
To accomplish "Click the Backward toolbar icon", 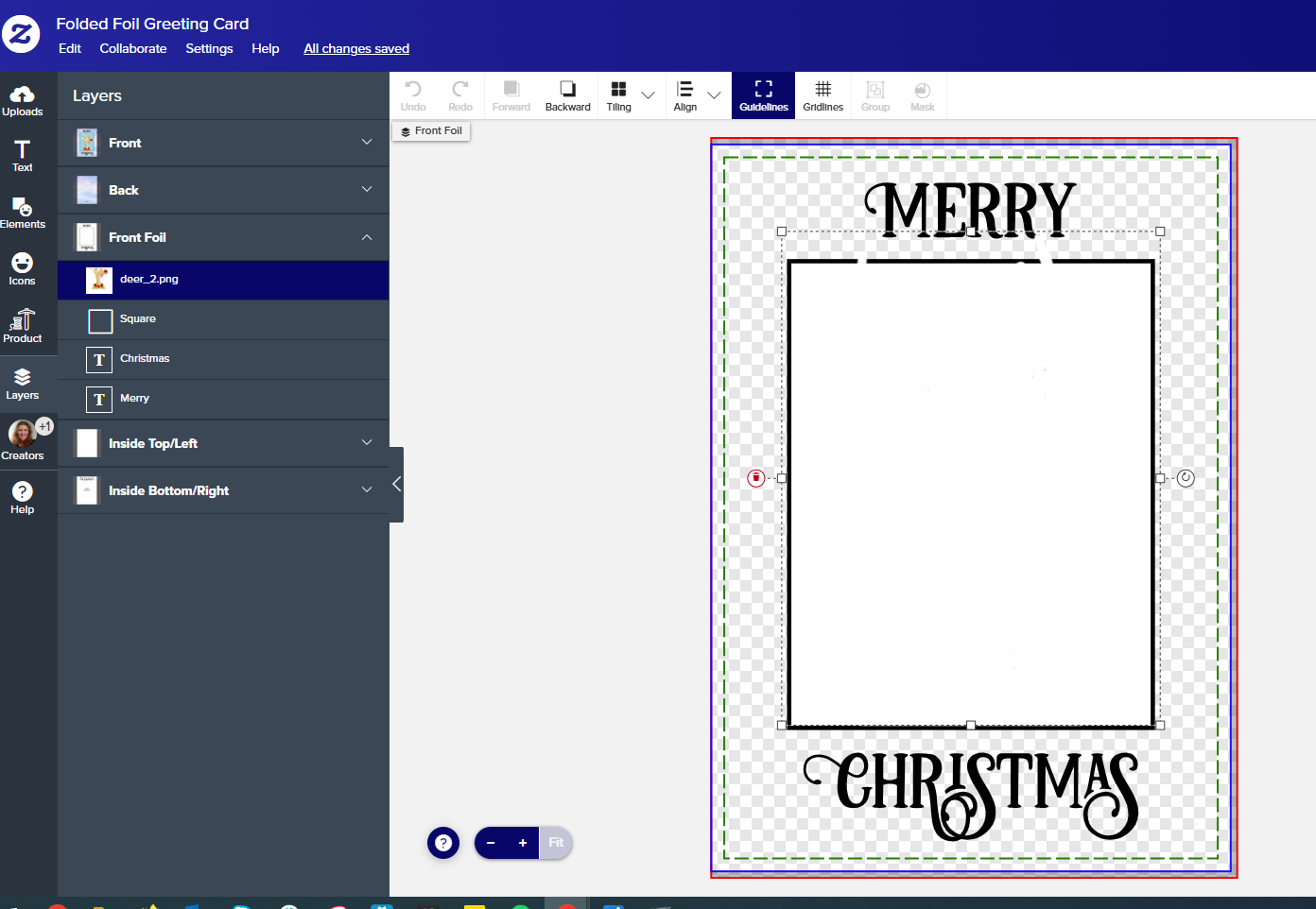I will (567, 95).
